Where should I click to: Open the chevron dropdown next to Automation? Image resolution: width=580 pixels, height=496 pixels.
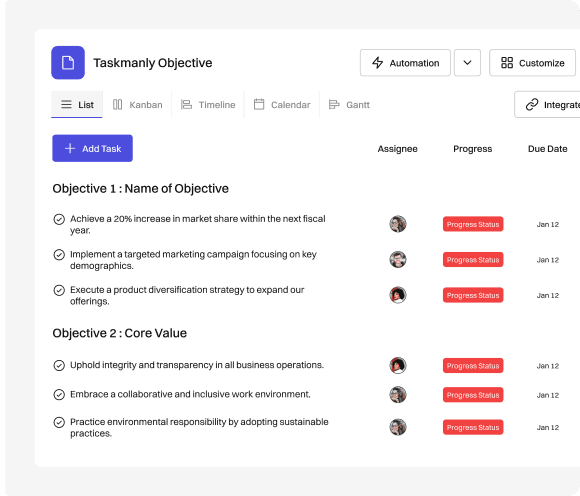pyautogui.click(x=468, y=63)
